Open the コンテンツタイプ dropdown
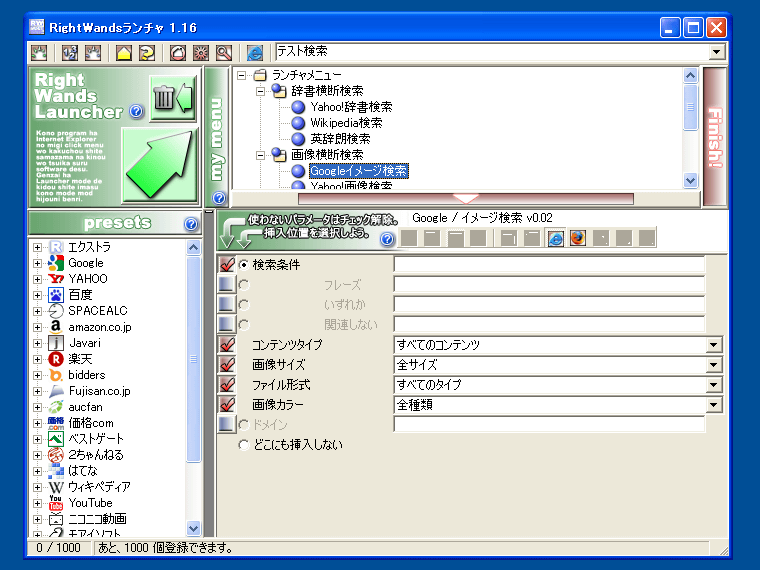The height and width of the screenshot is (570, 760). [x=713, y=345]
